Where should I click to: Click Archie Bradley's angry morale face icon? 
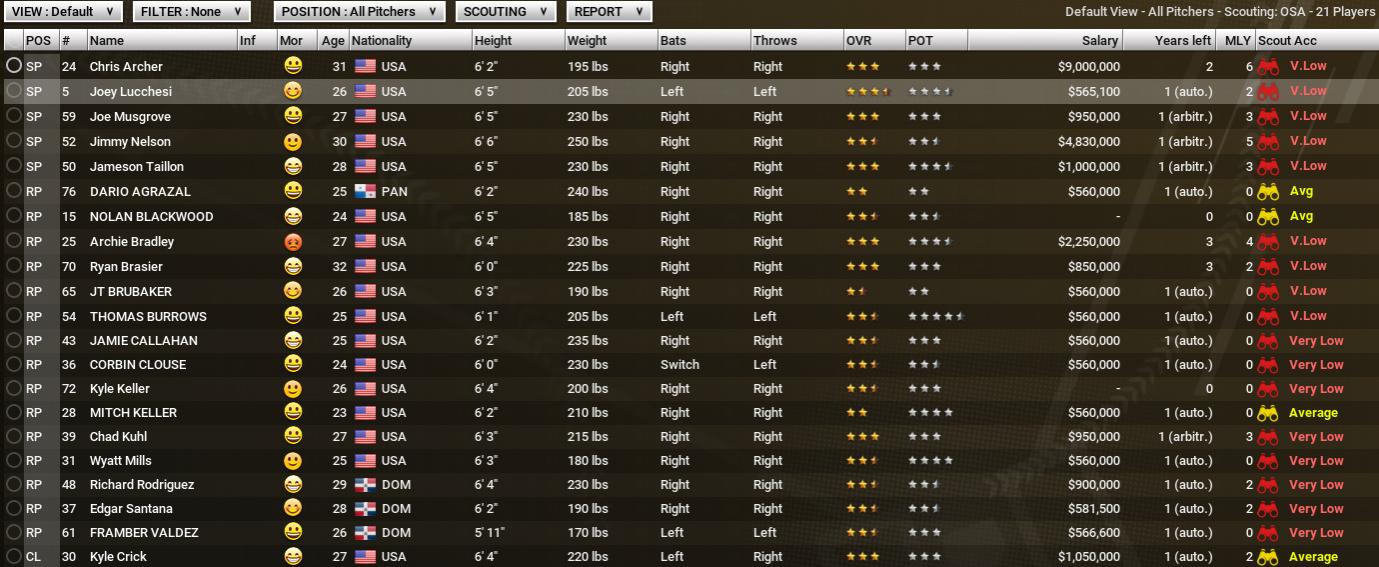point(293,241)
